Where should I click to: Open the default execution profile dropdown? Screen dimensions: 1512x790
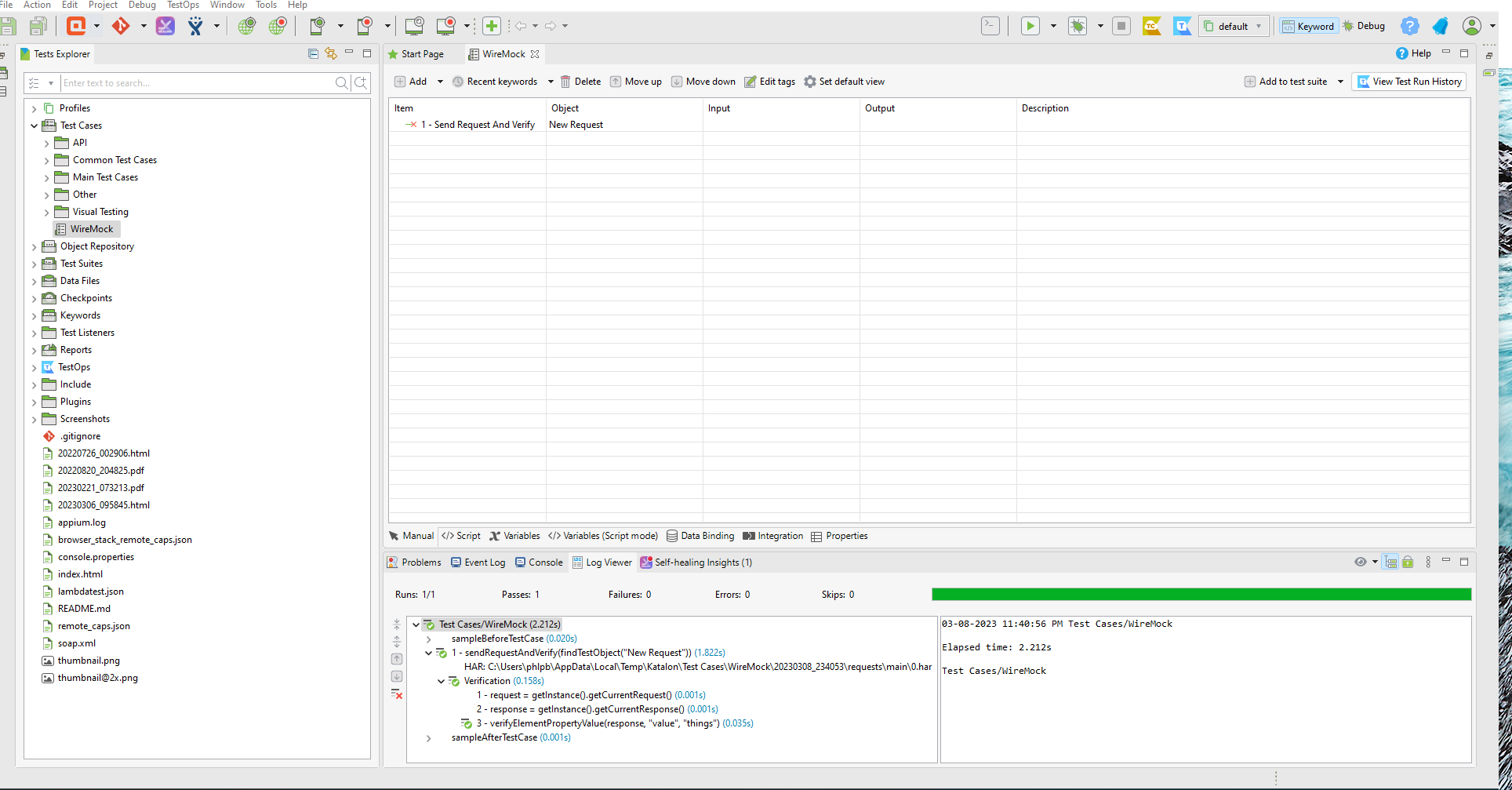(1233, 26)
